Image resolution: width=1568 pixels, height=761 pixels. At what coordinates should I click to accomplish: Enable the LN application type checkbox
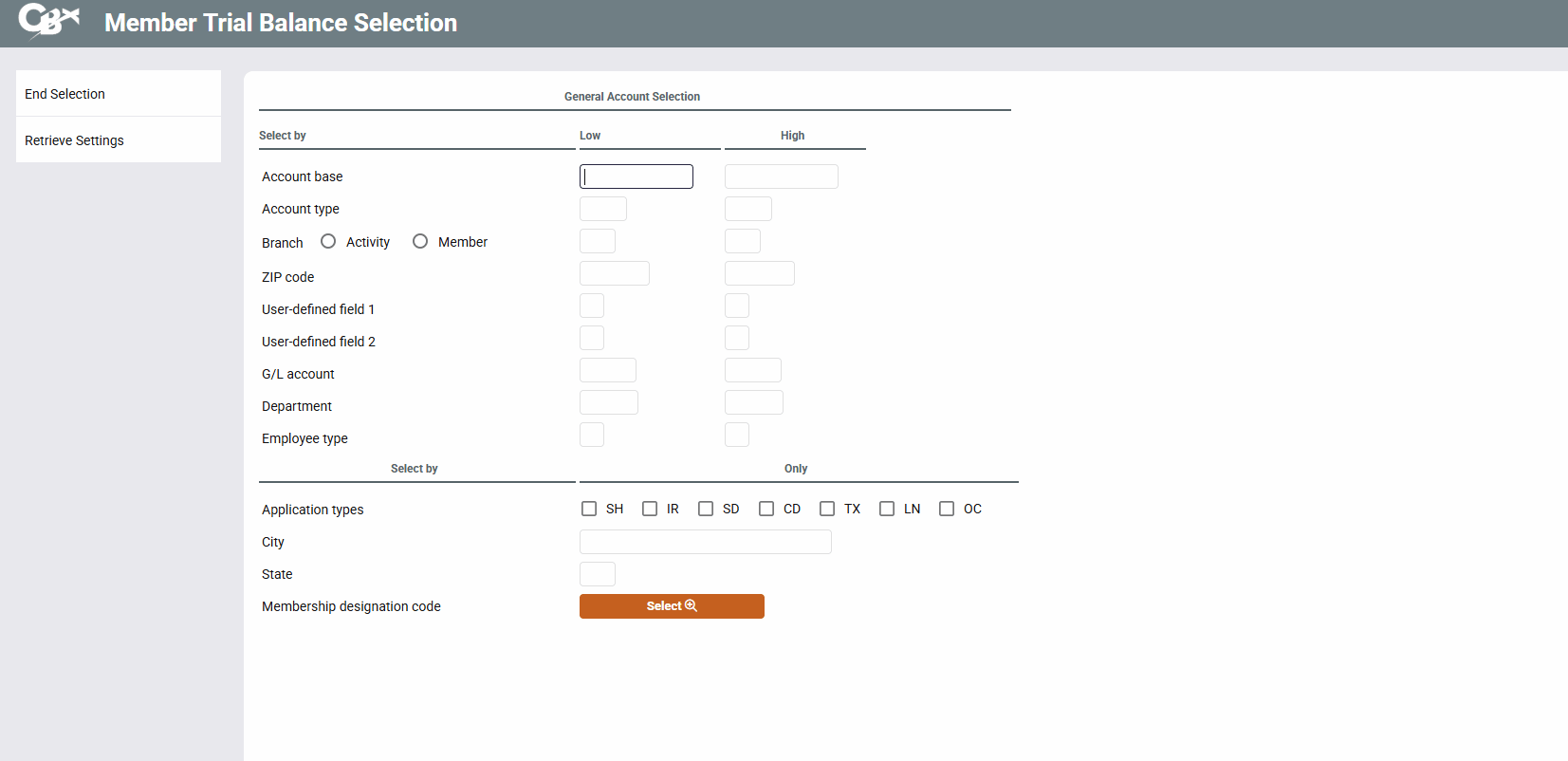point(887,509)
